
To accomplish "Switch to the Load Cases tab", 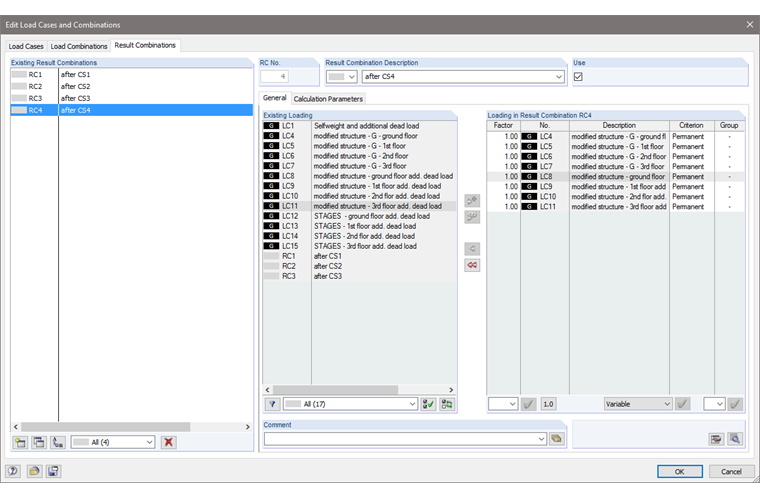I will (26, 46).
